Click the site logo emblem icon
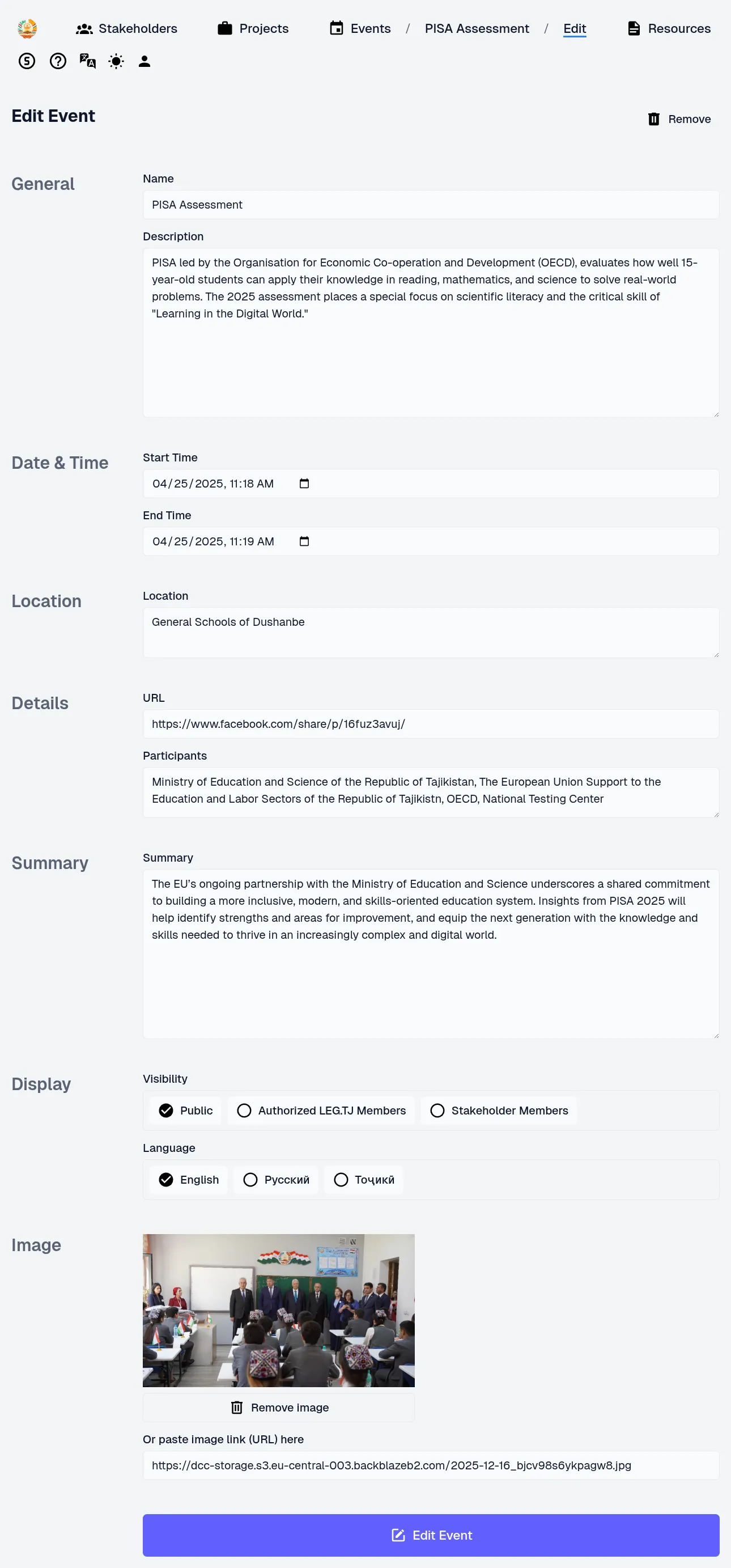The width and height of the screenshot is (731, 1568). click(x=27, y=28)
